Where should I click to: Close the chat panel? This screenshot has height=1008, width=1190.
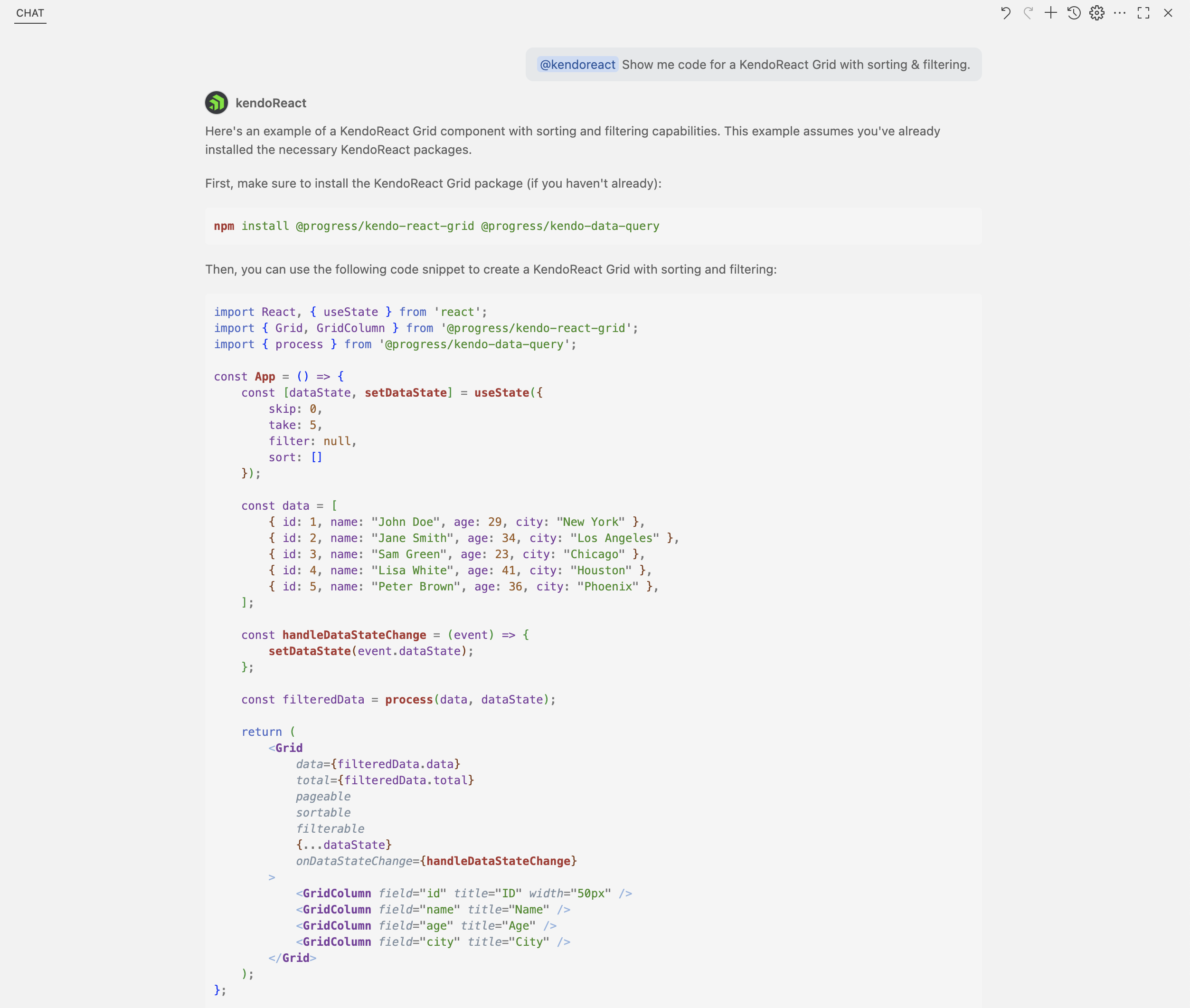(1168, 13)
